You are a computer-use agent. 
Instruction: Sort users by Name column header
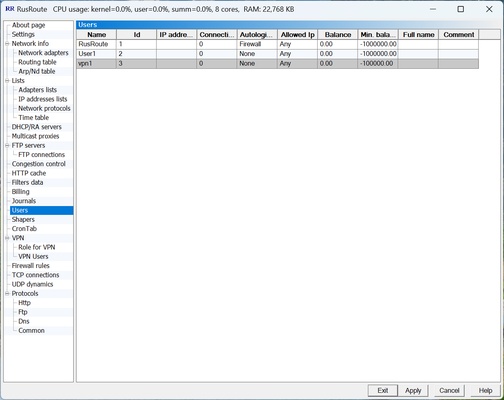[97, 35]
